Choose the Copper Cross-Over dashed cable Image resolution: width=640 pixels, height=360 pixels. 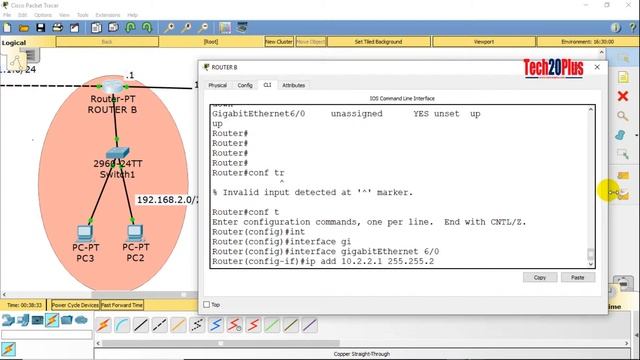[160, 325]
